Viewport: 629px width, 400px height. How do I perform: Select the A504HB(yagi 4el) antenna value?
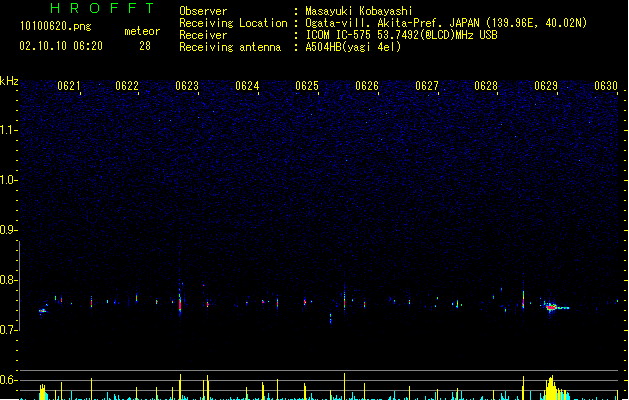[x=353, y=47]
